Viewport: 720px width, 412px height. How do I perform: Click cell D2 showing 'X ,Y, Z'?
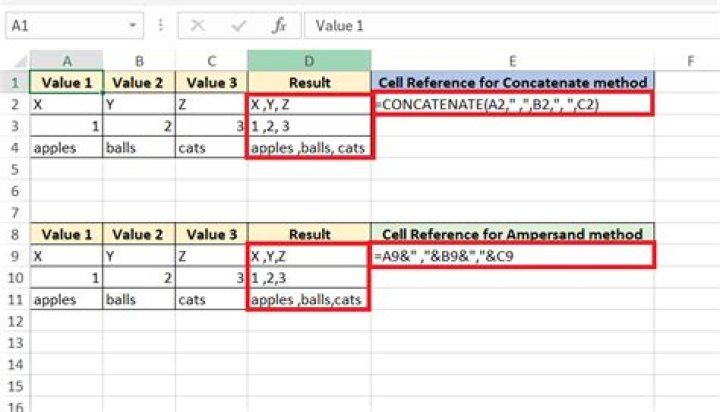click(x=309, y=104)
